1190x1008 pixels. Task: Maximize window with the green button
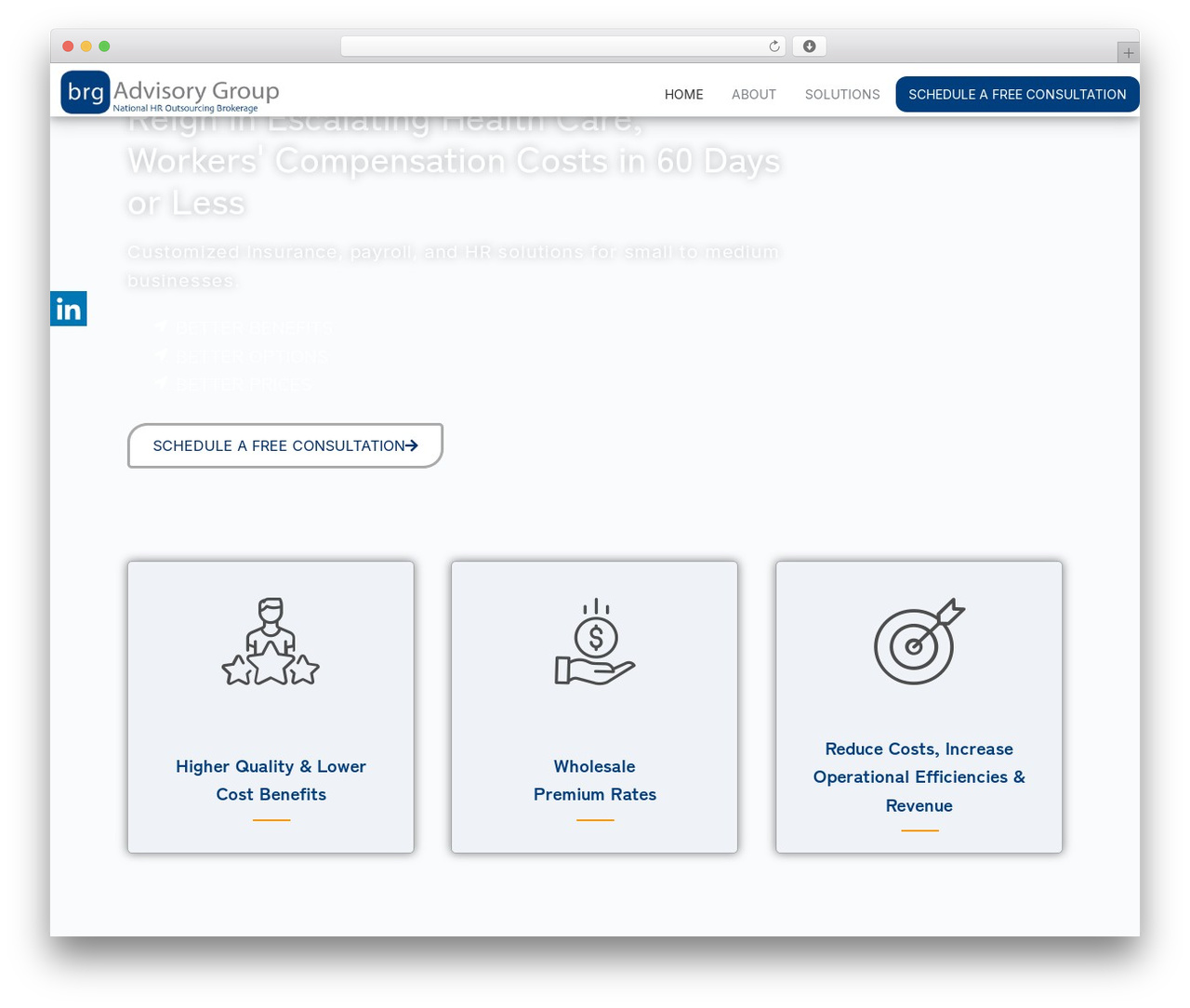click(104, 46)
